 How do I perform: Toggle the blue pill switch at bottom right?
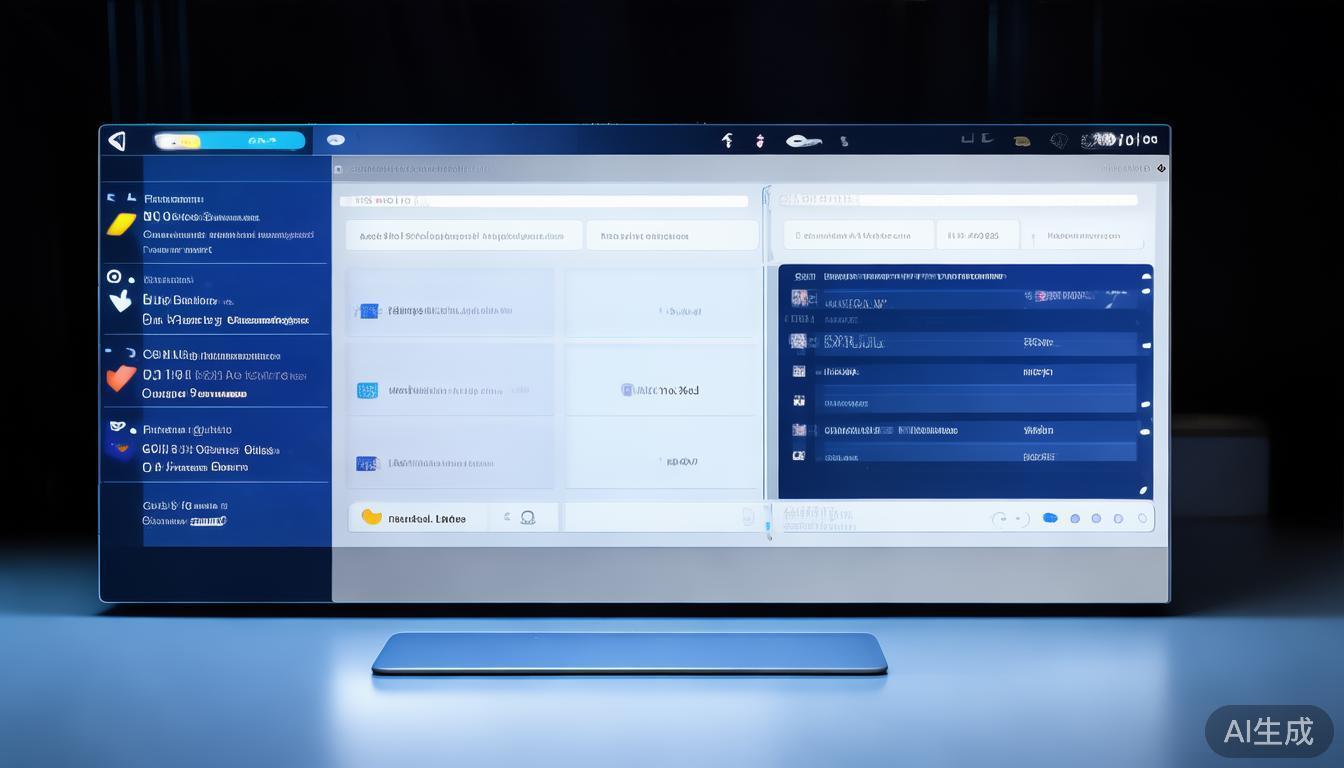1050,518
